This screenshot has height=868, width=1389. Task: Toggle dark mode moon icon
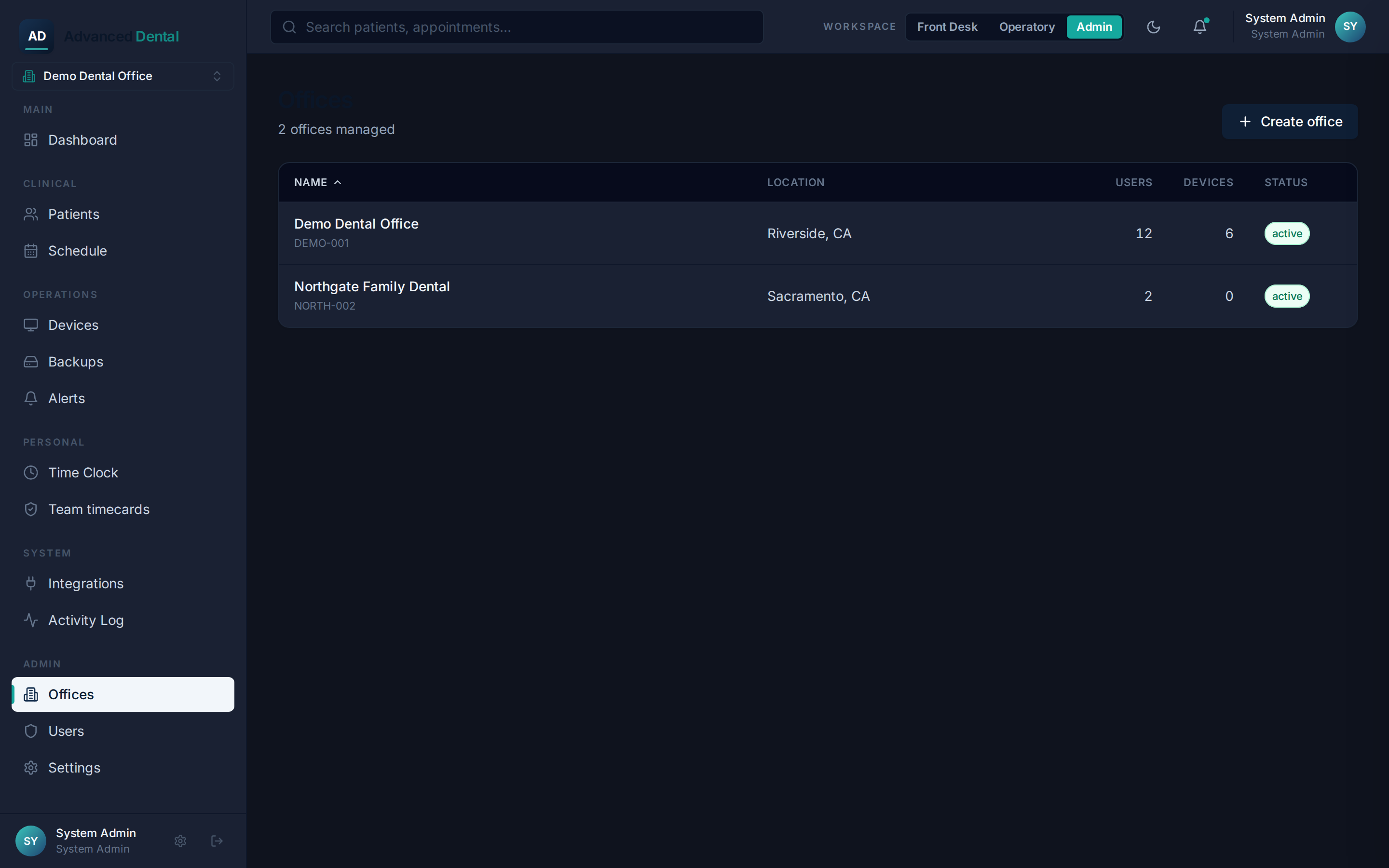coord(1153,27)
